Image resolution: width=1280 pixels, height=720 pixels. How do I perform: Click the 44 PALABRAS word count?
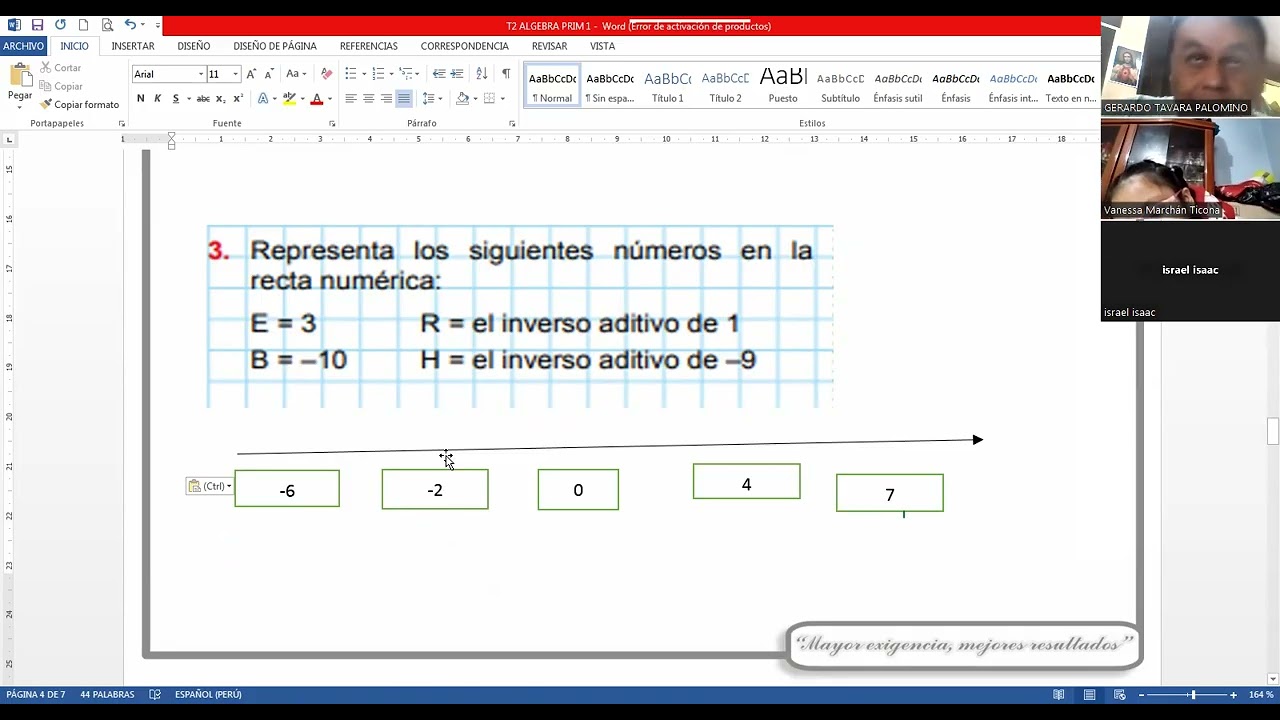click(107, 694)
